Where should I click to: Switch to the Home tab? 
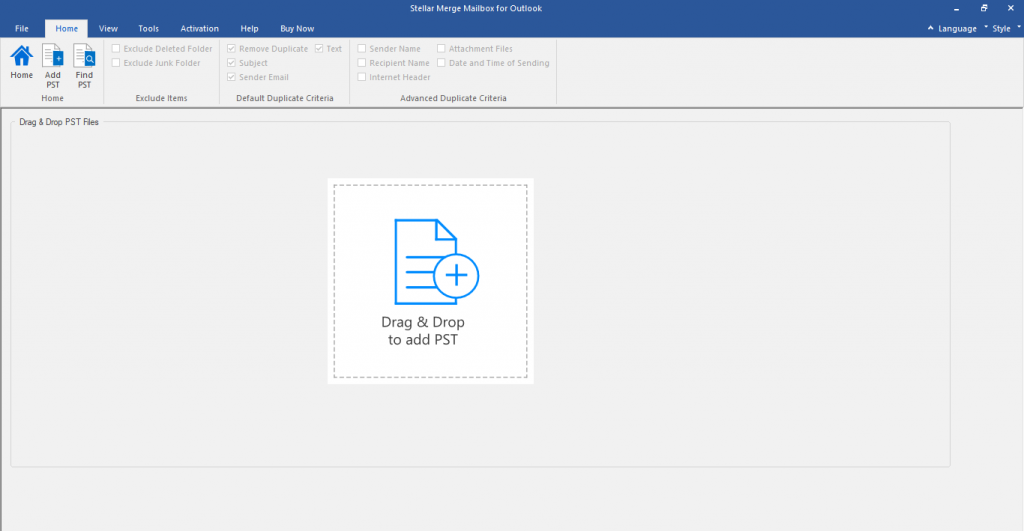pyautogui.click(x=67, y=29)
